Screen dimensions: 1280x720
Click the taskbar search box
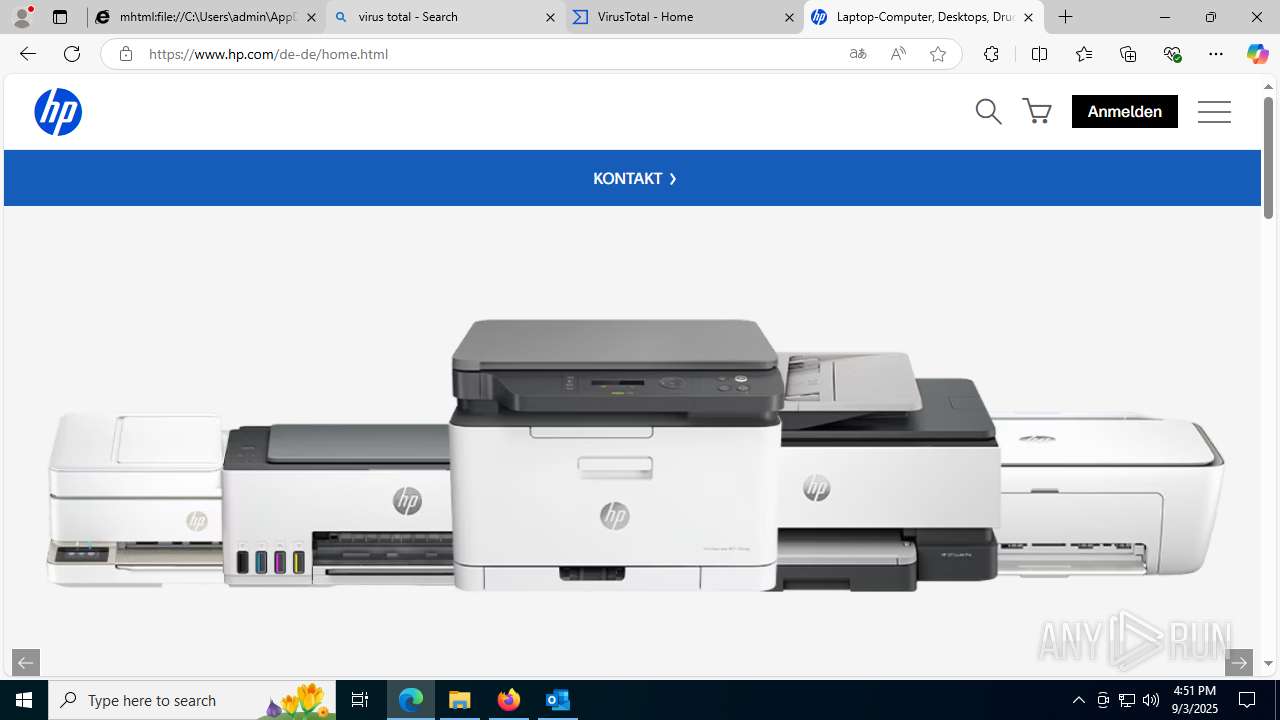click(x=192, y=700)
